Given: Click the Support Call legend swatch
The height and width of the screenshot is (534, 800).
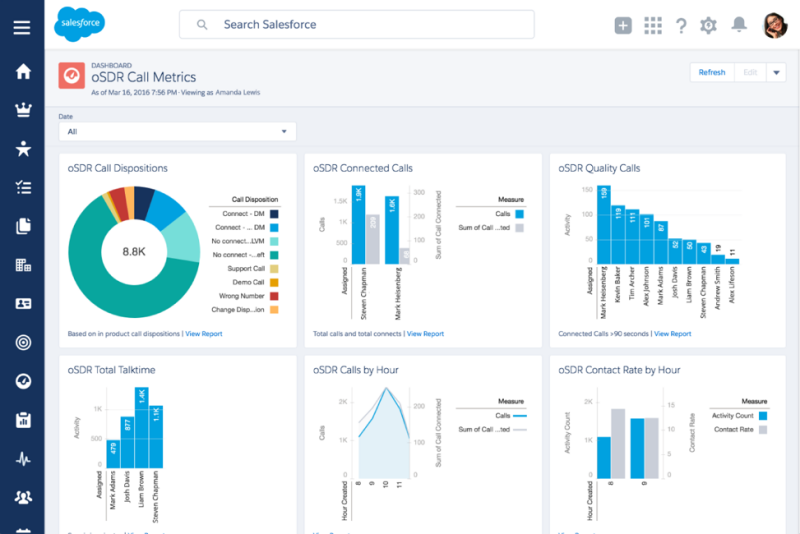Looking at the screenshot, I should (x=274, y=268).
